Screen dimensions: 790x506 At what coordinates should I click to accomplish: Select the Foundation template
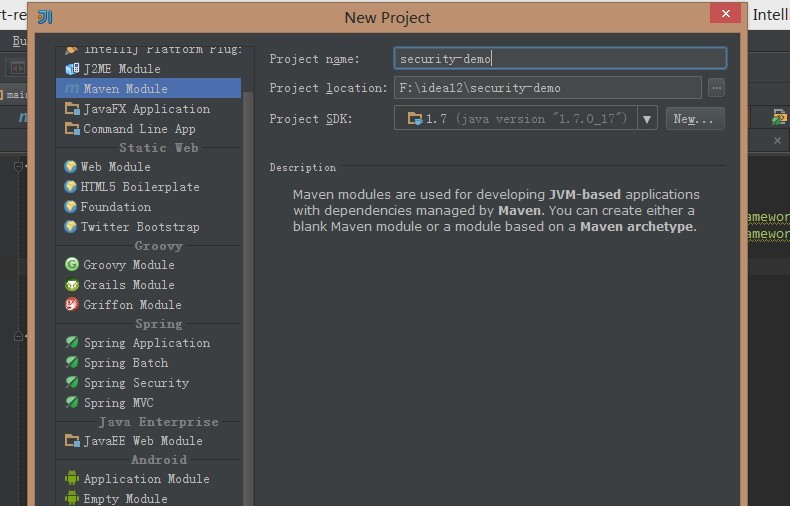149,207
